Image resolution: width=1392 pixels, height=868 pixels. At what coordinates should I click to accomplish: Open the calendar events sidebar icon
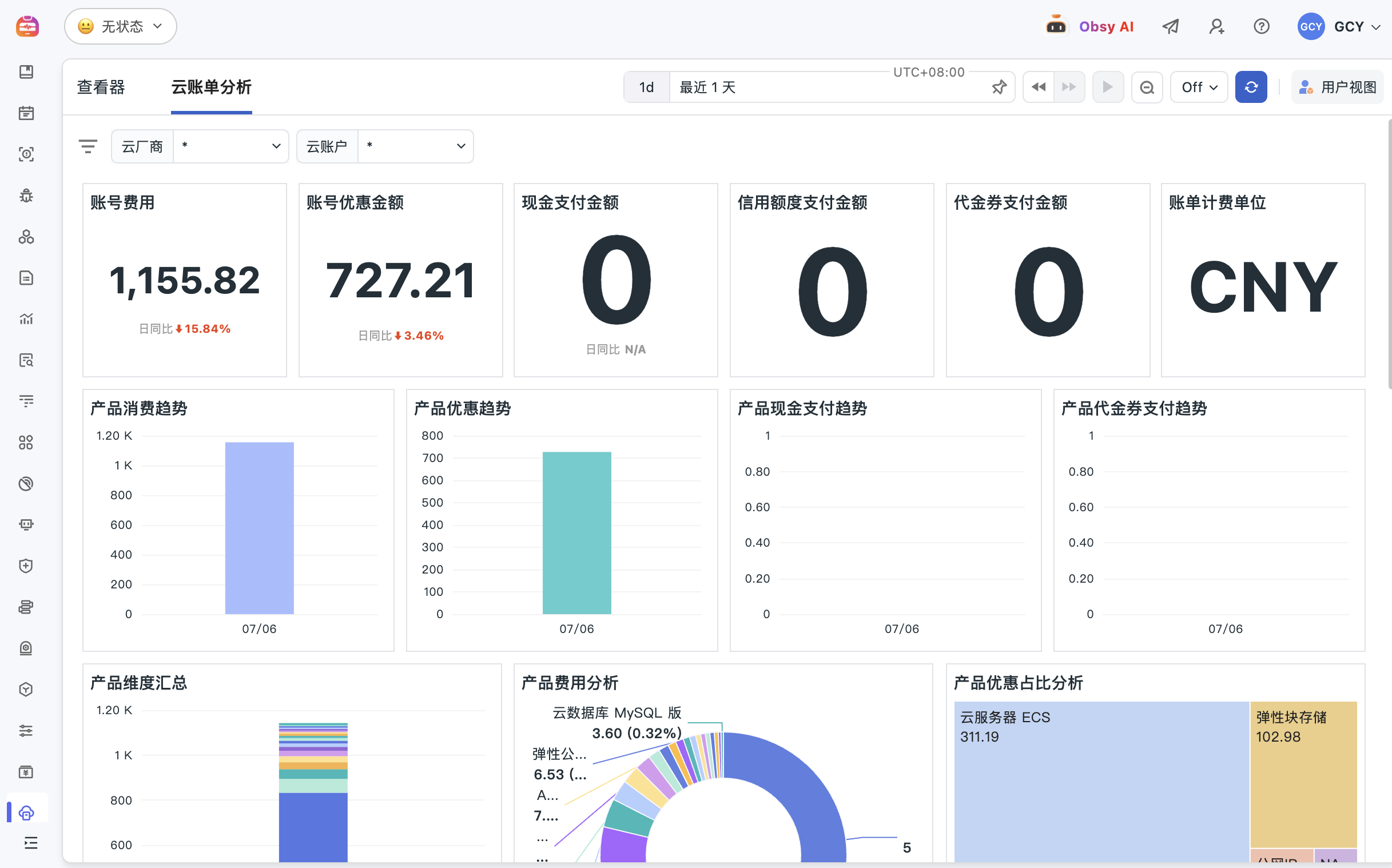tap(26, 113)
